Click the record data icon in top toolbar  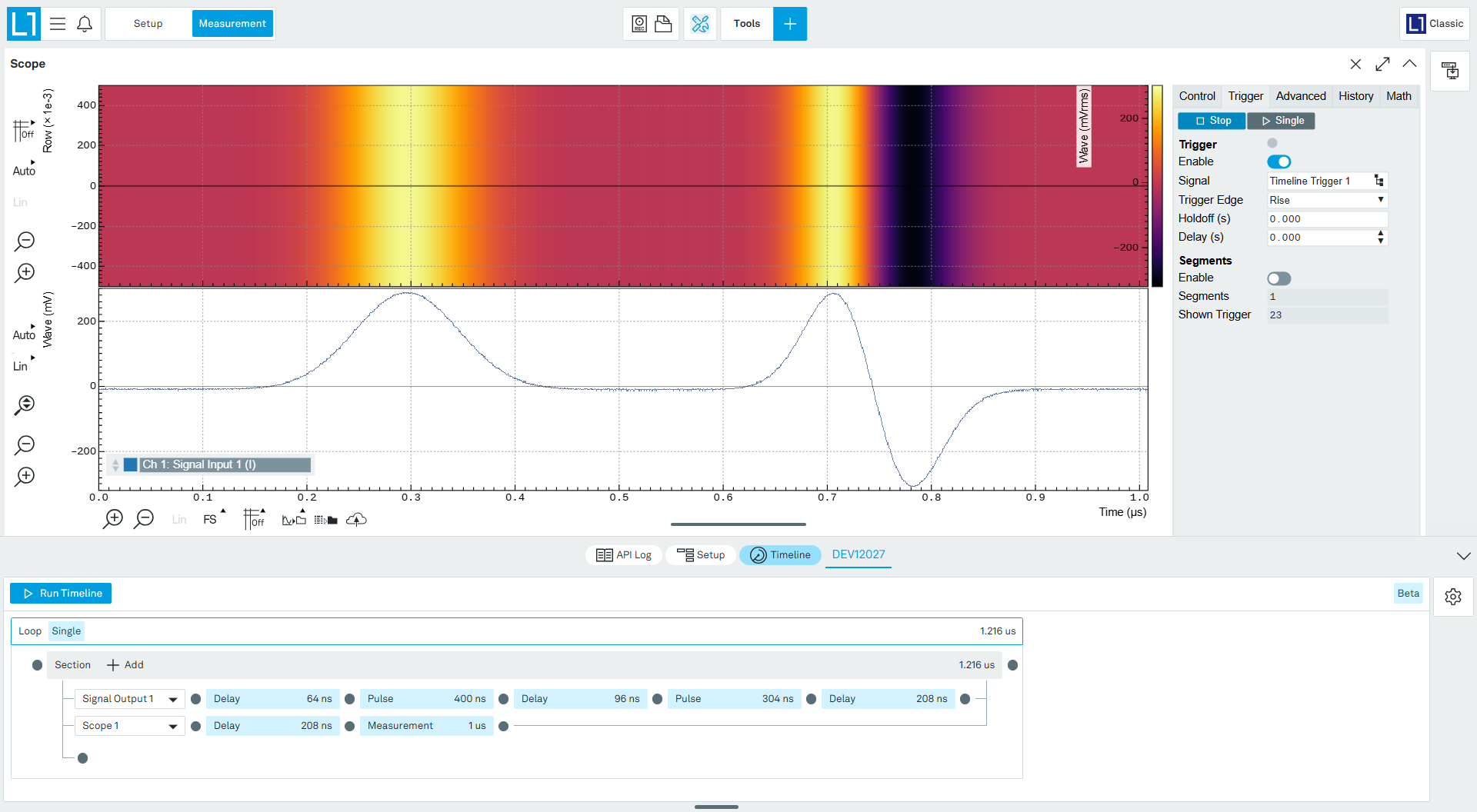(x=639, y=24)
